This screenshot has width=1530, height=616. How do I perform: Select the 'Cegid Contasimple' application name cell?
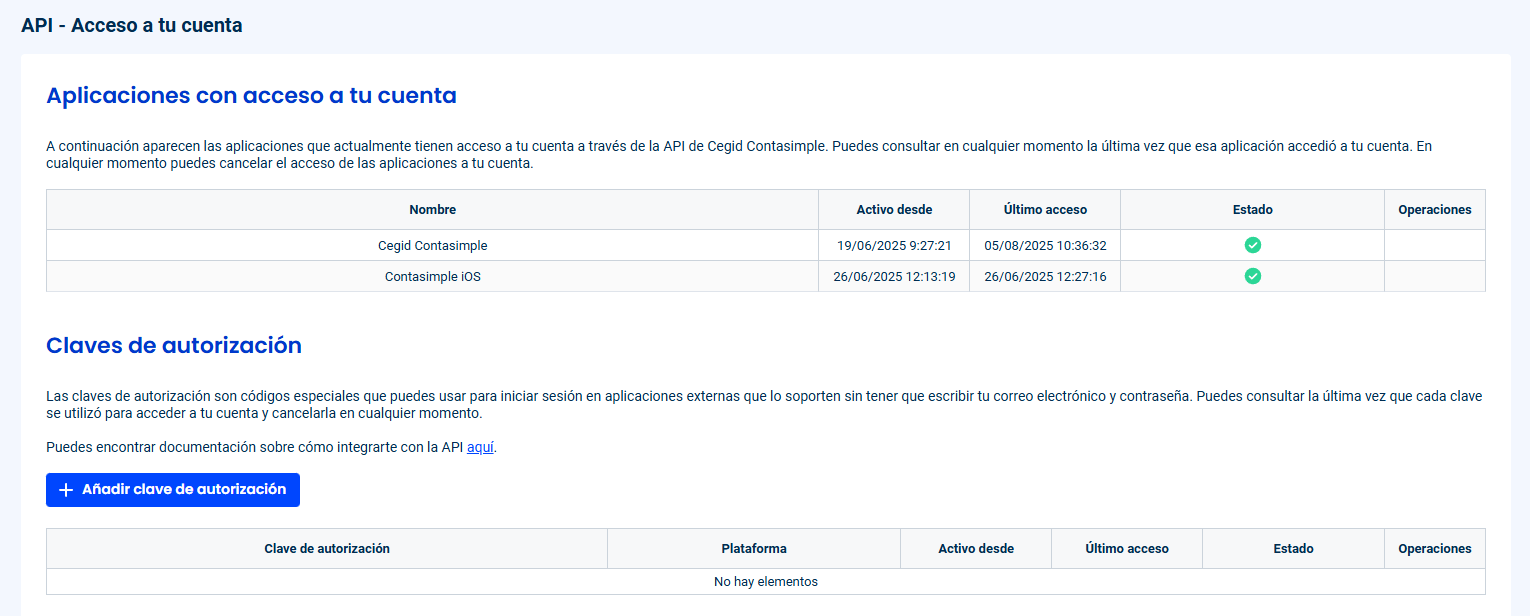(x=432, y=245)
